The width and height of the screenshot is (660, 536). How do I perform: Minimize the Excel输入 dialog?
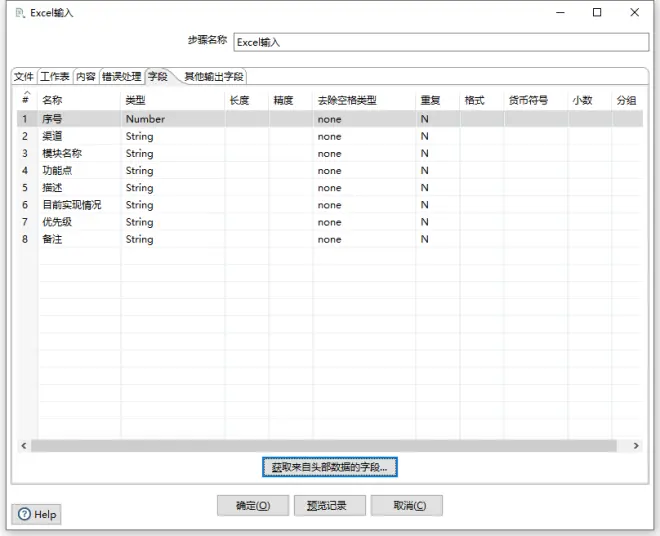[x=560, y=13]
